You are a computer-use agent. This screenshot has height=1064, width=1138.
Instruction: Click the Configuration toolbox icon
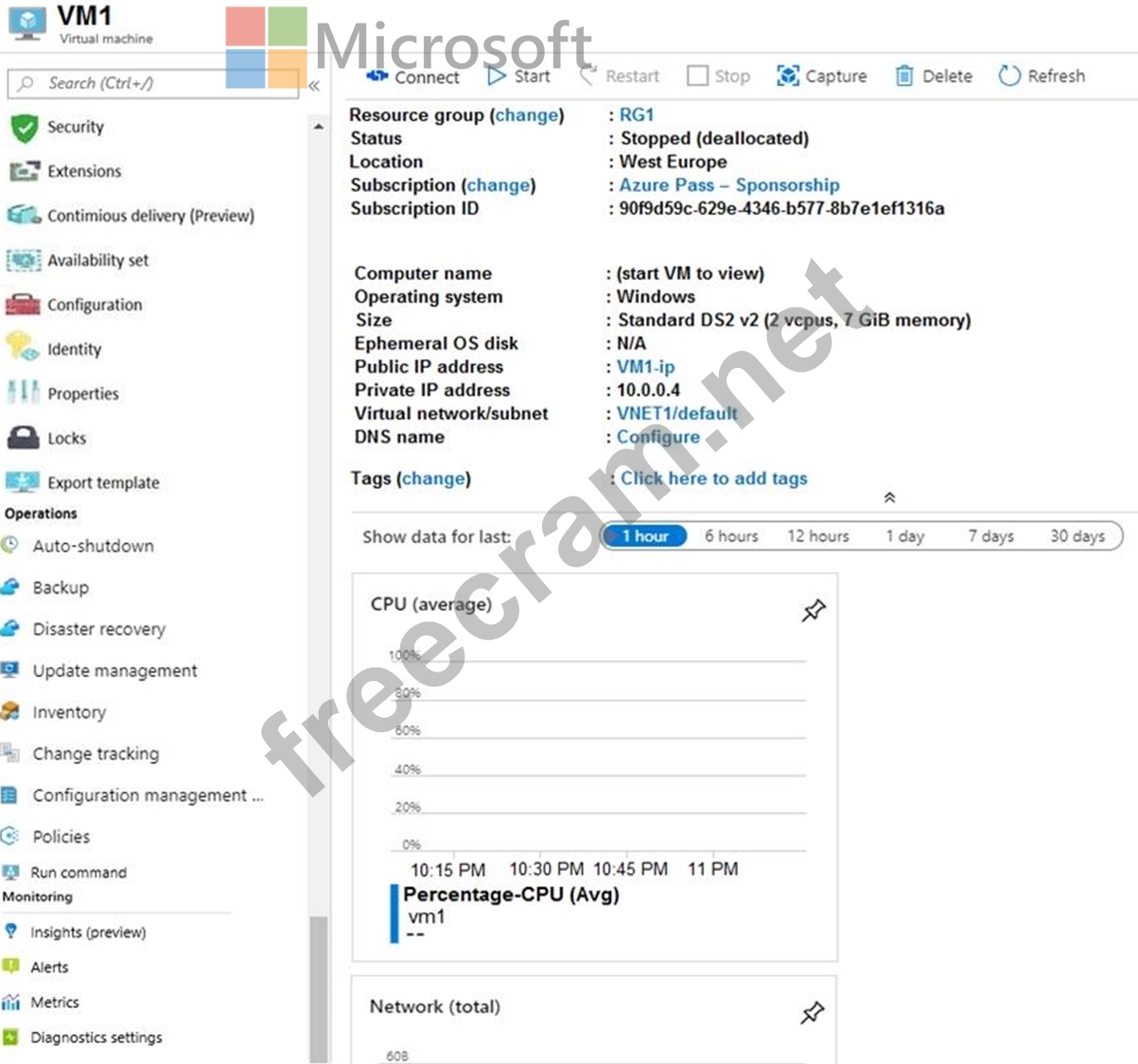[x=24, y=305]
